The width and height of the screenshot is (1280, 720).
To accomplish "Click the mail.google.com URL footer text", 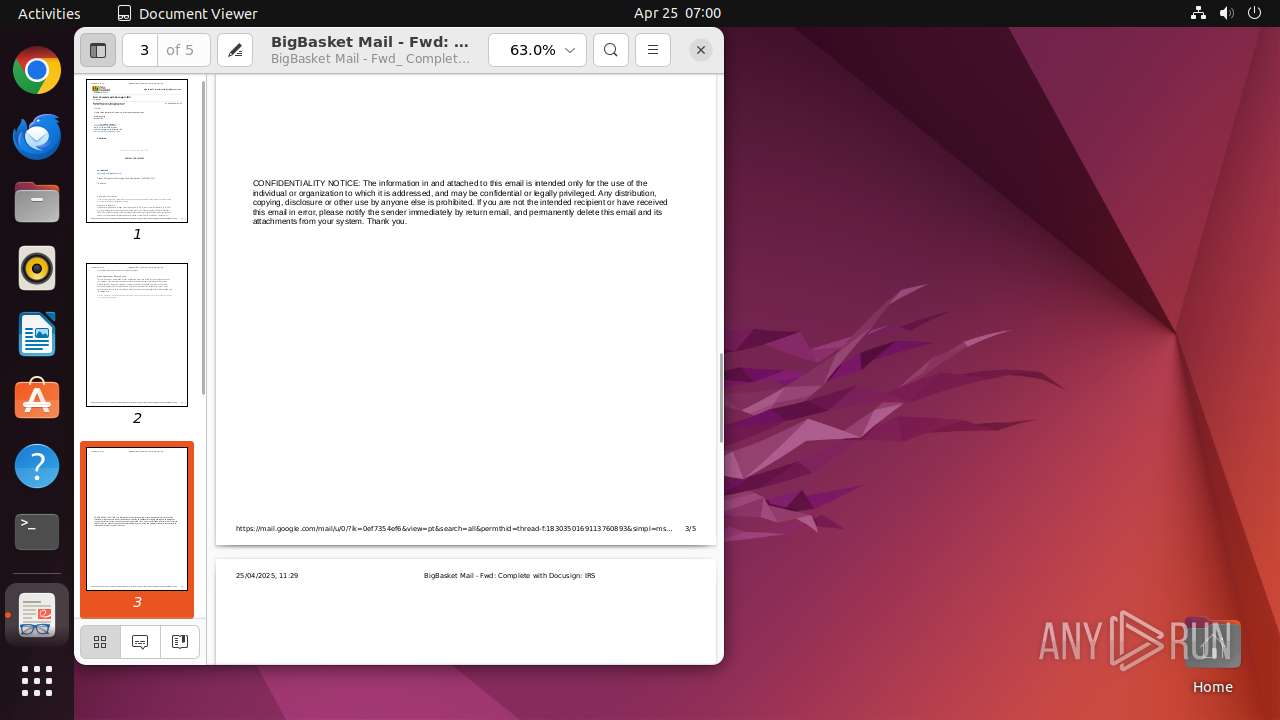I will [x=454, y=528].
